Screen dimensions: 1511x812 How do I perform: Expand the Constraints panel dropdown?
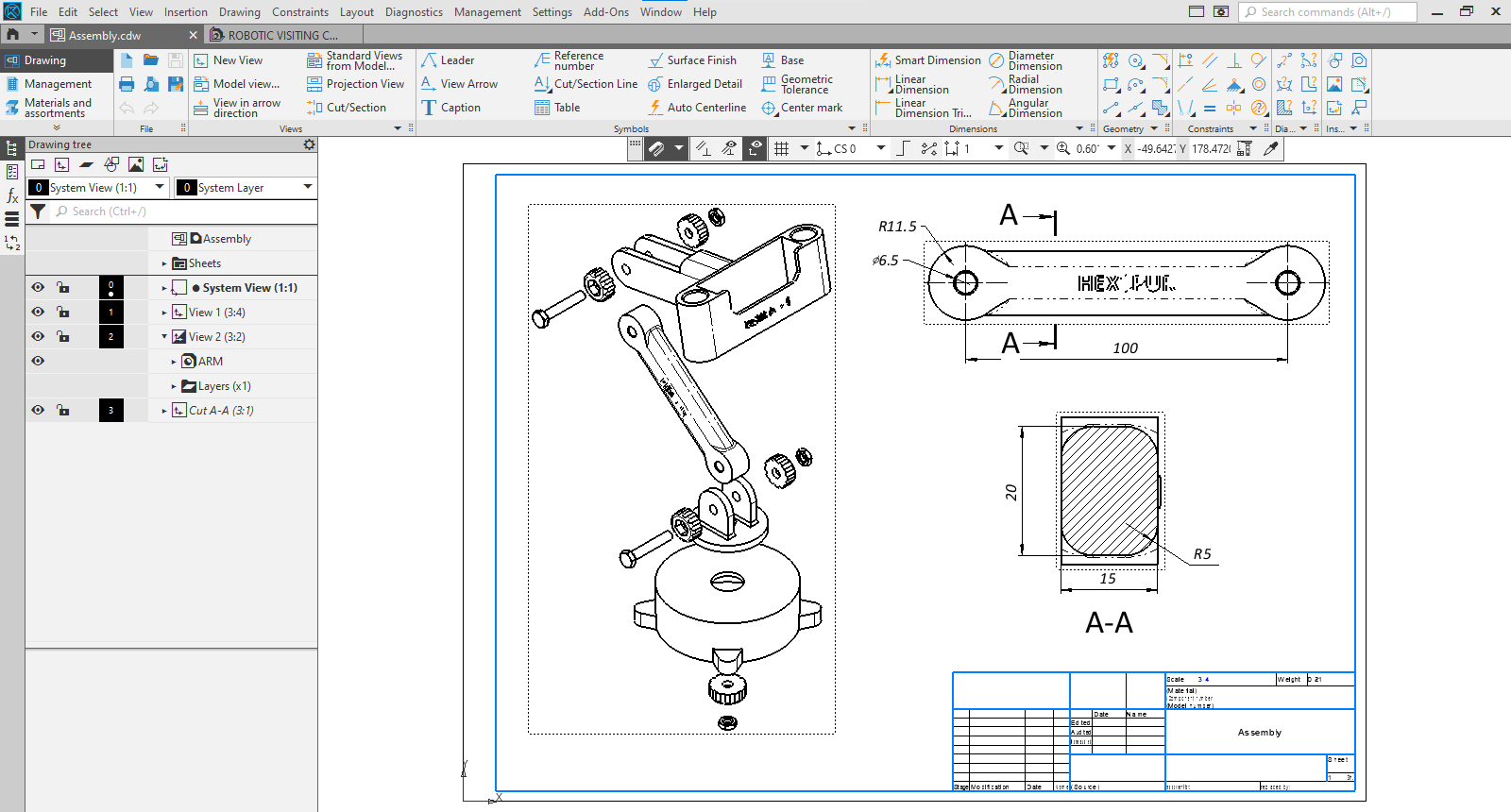[1253, 128]
